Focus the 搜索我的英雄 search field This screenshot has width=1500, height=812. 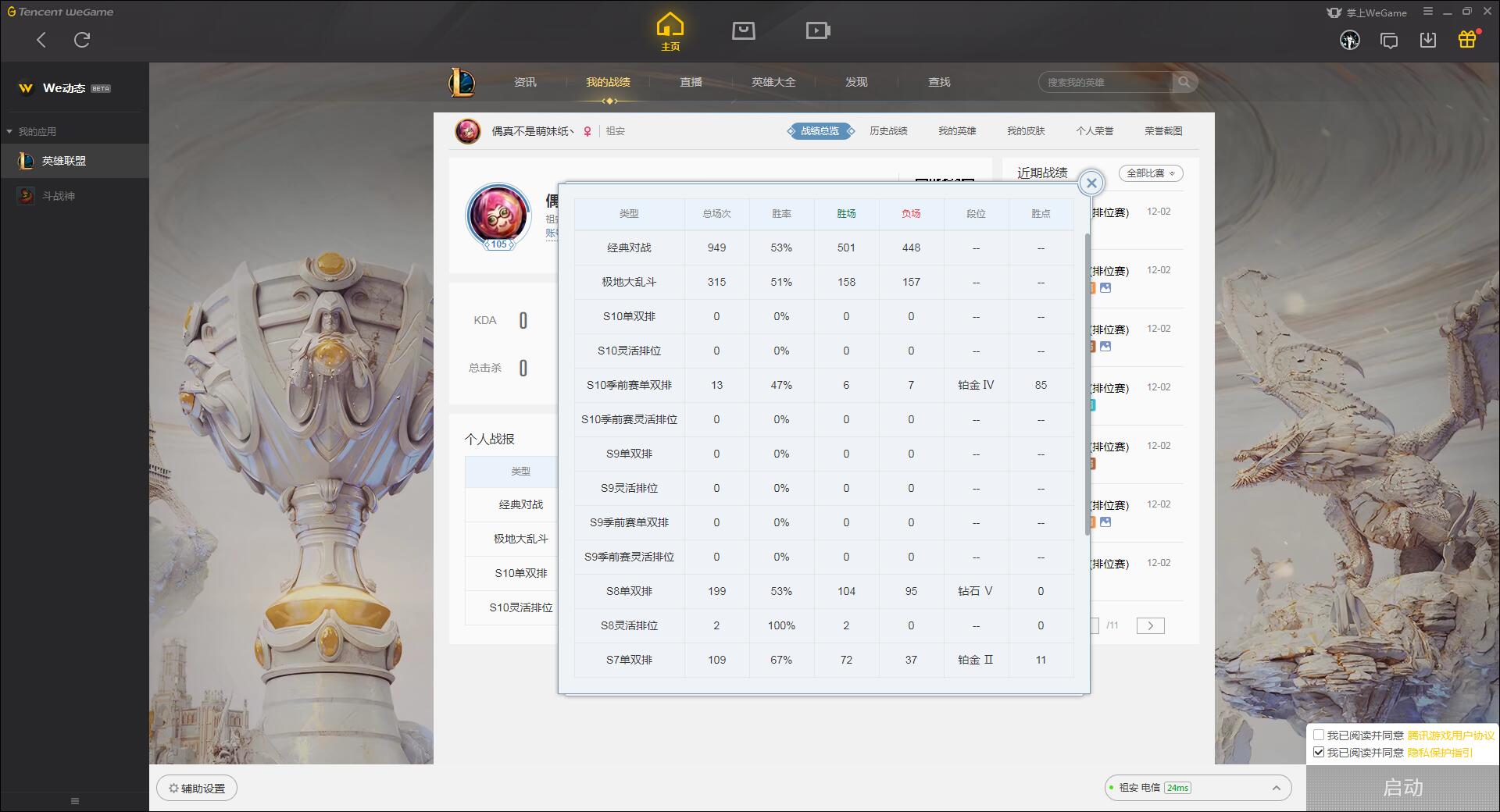click(1106, 82)
